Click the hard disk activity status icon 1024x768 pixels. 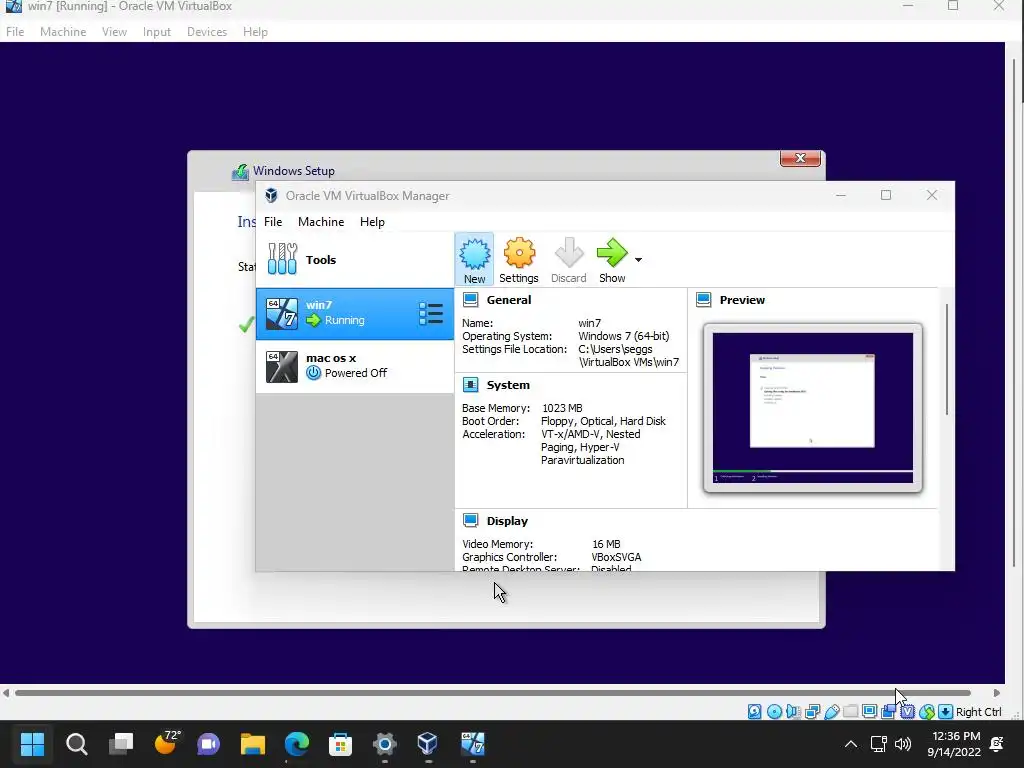click(754, 711)
